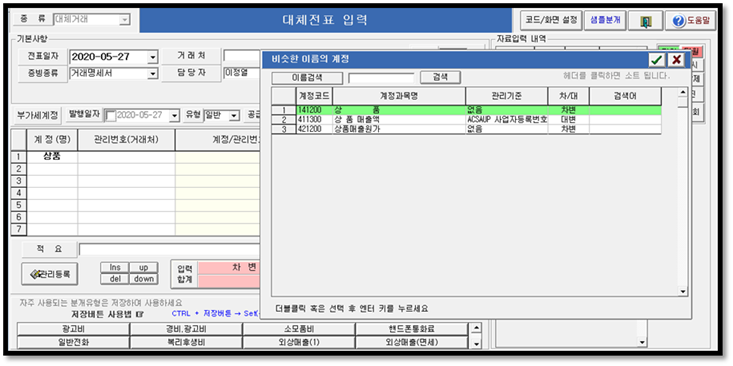The image size is (733, 366).
Task: Click the 코드/화면 설정 button
Action: coord(551,21)
